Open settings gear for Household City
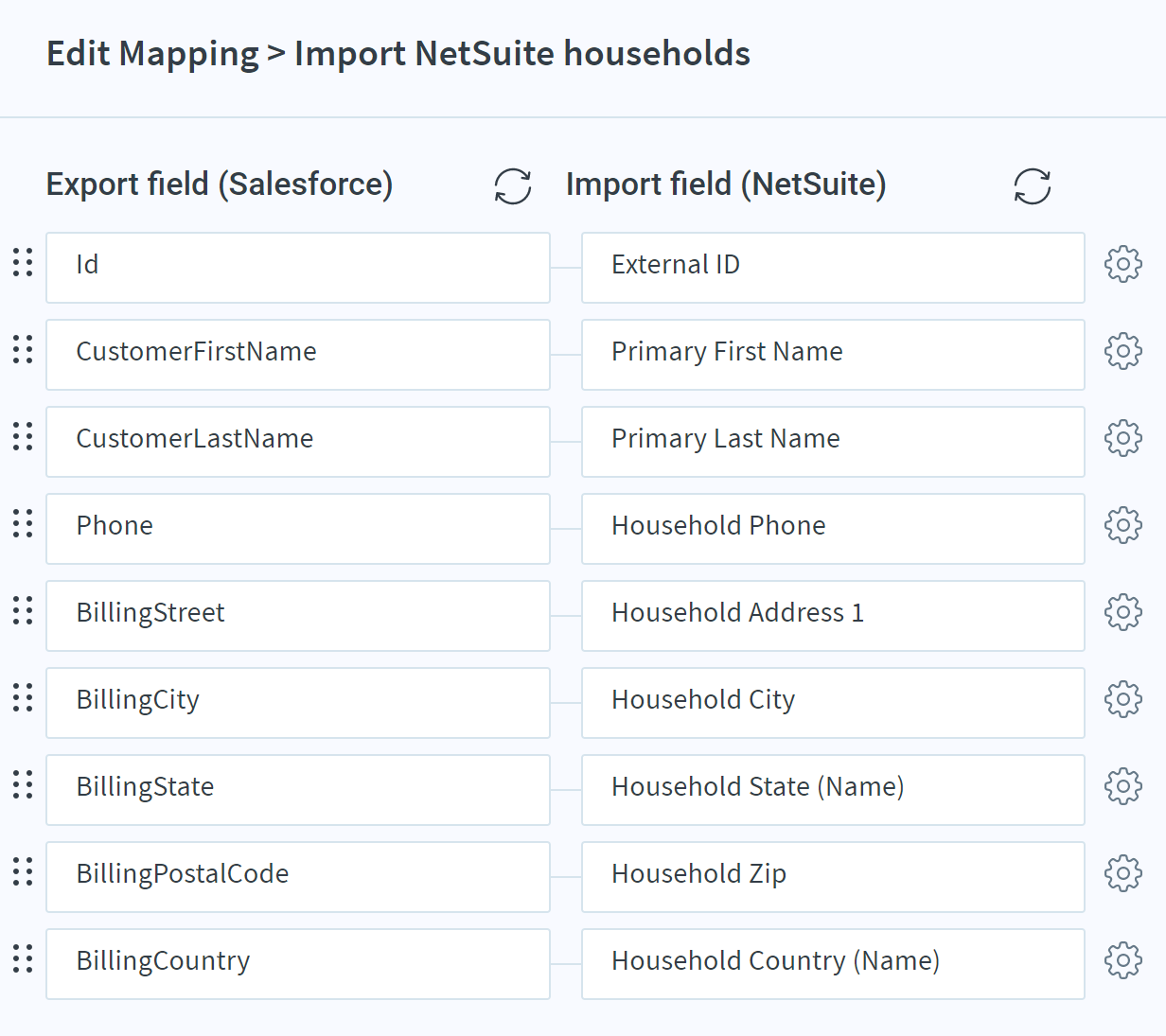 (x=1123, y=699)
